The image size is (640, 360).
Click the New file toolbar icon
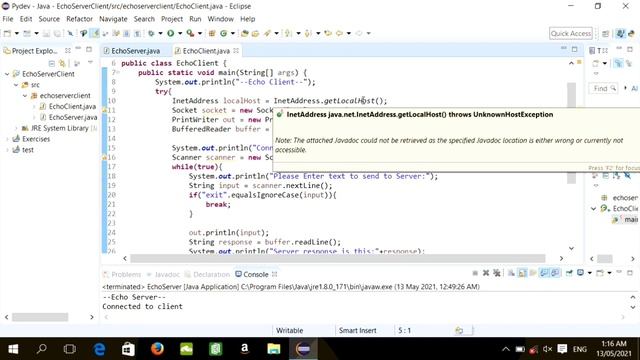tap(7, 33)
